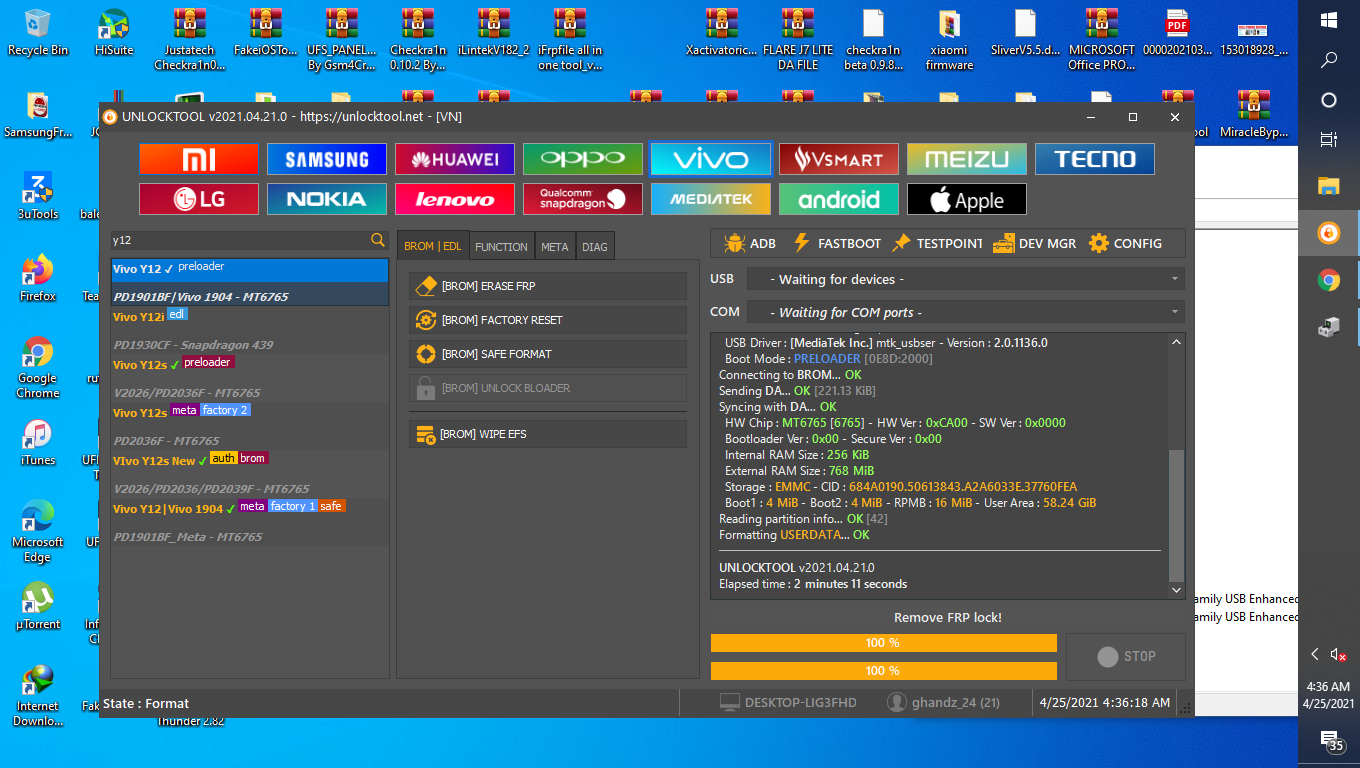This screenshot has height=768, width=1360.
Task: Run [BROM] SAFE FORMAT
Action: click(x=548, y=354)
